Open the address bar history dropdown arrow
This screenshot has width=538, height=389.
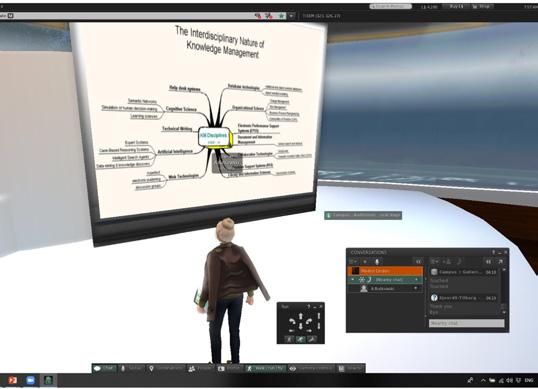[x=291, y=16]
